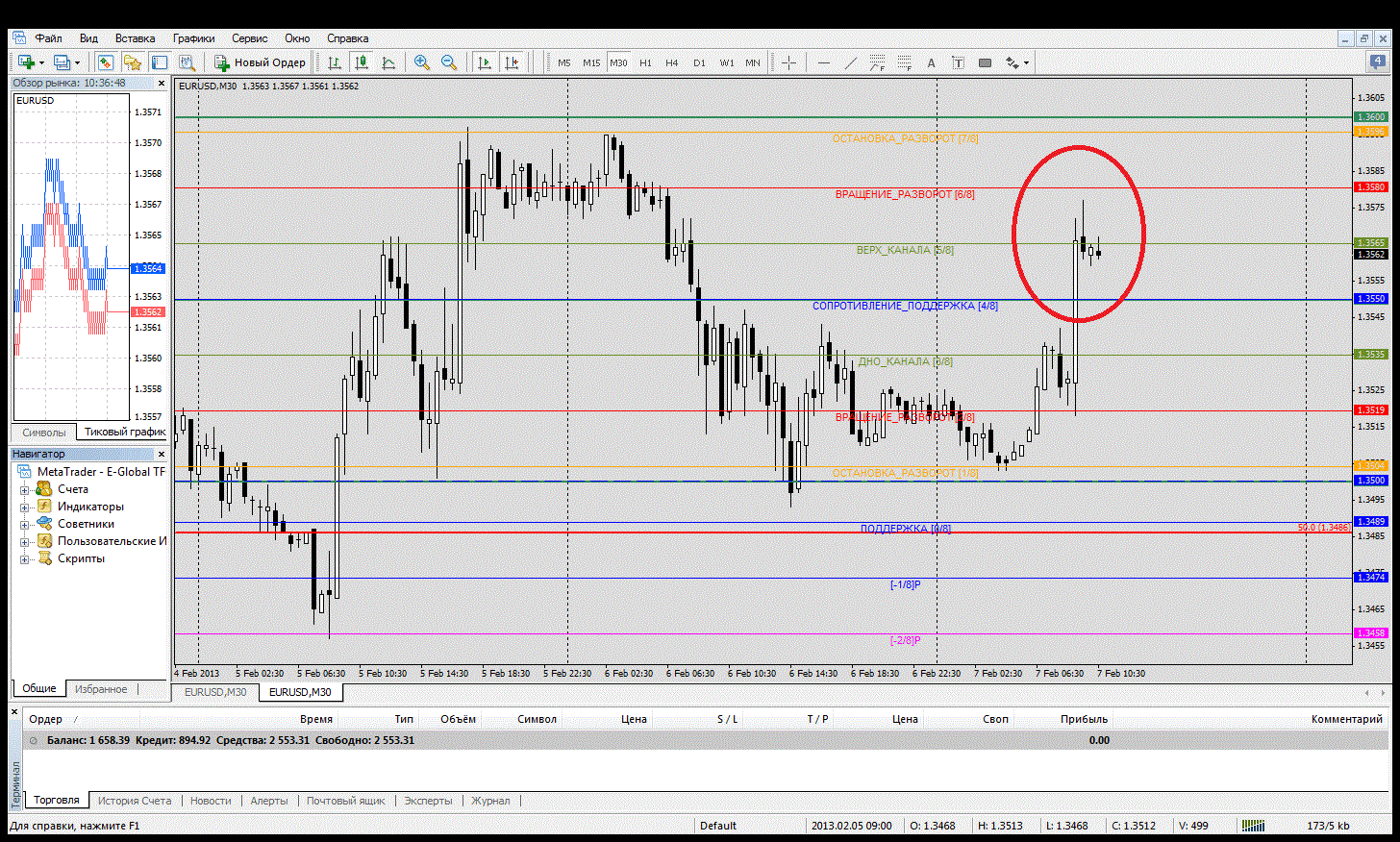Select the H4 timeframe button
Image resolution: width=1400 pixels, height=842 pixels.
(x=672, y=62)
